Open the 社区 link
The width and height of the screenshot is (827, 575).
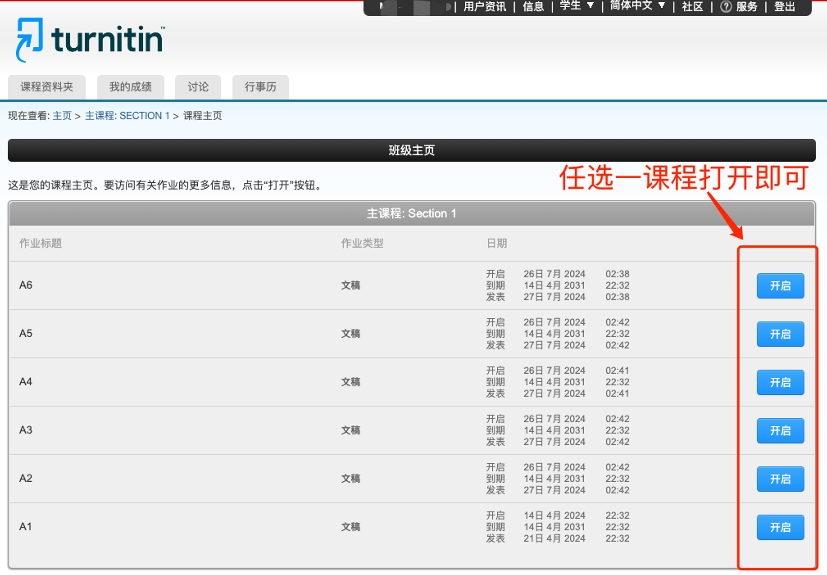pyautogui.click(x=692, y=7)
